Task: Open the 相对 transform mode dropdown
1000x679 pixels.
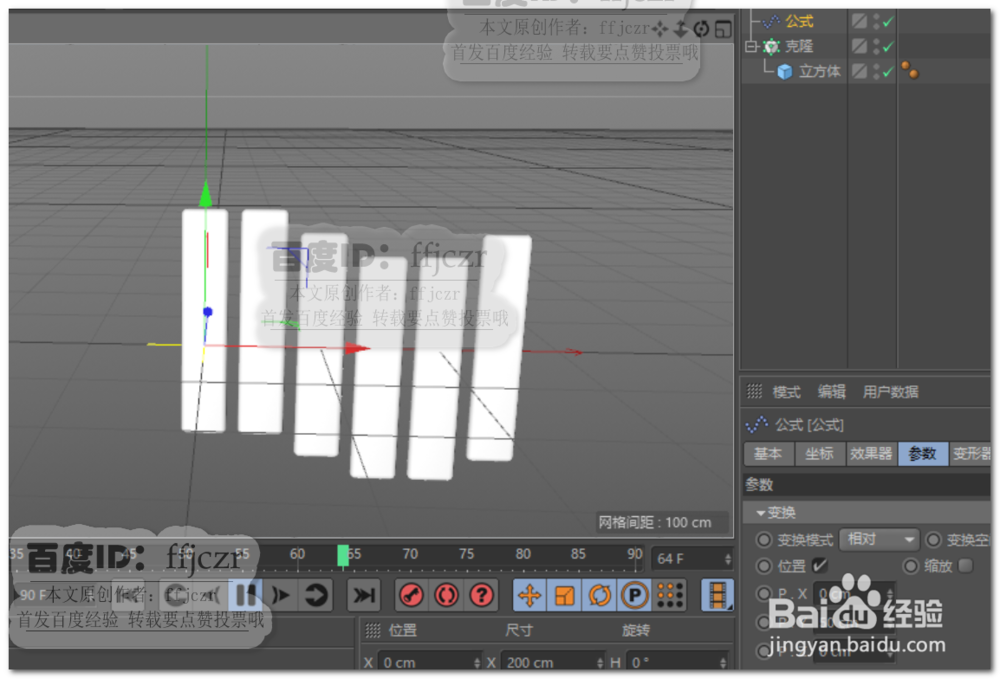Action: pyautogui.click(x=880, y=539)
